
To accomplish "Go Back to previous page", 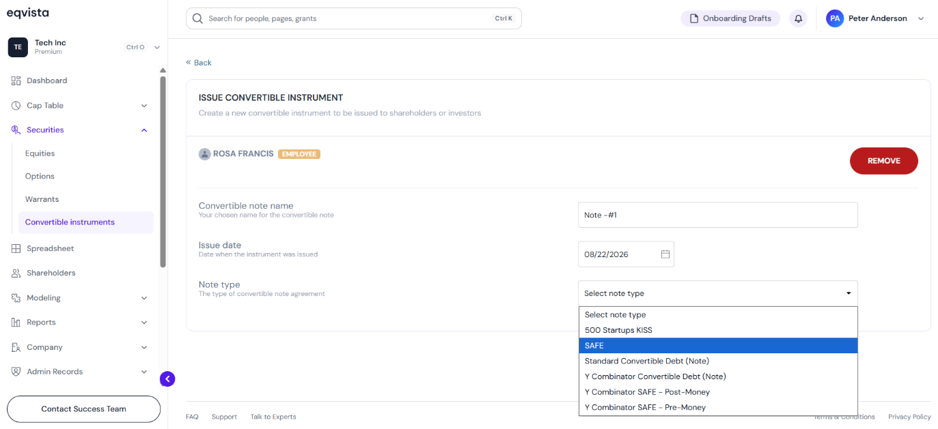I will [x=199, y=63].
